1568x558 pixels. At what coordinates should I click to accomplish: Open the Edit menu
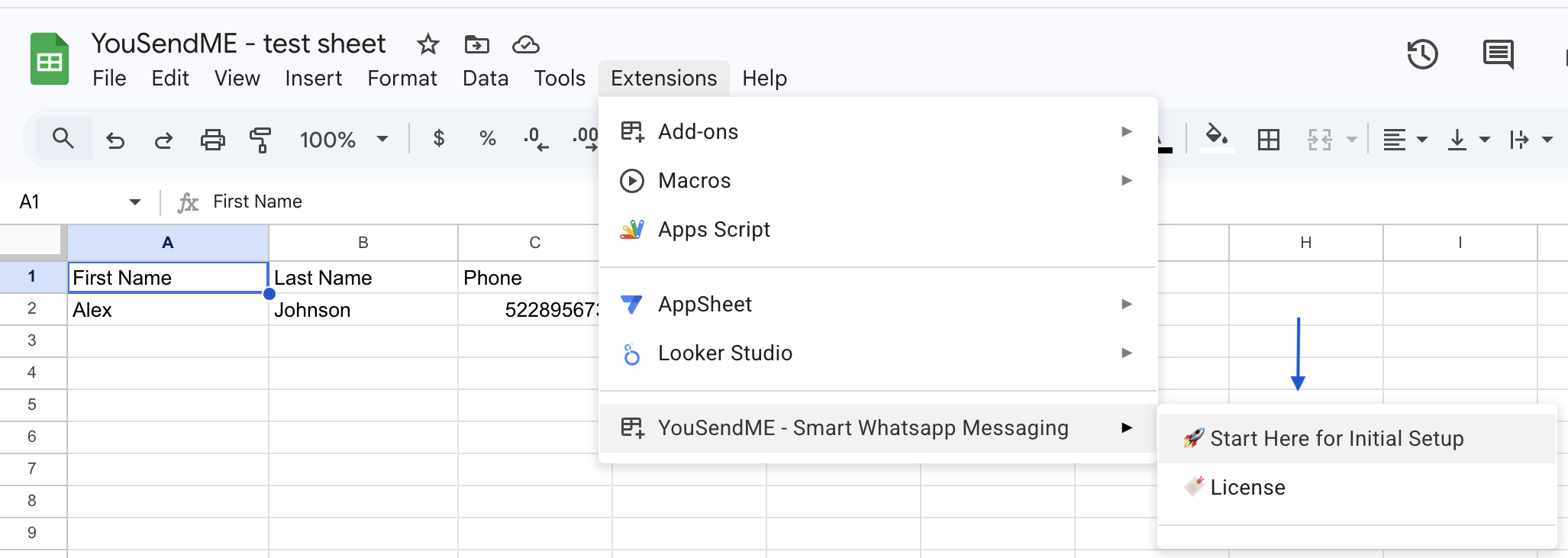point(169,78)
